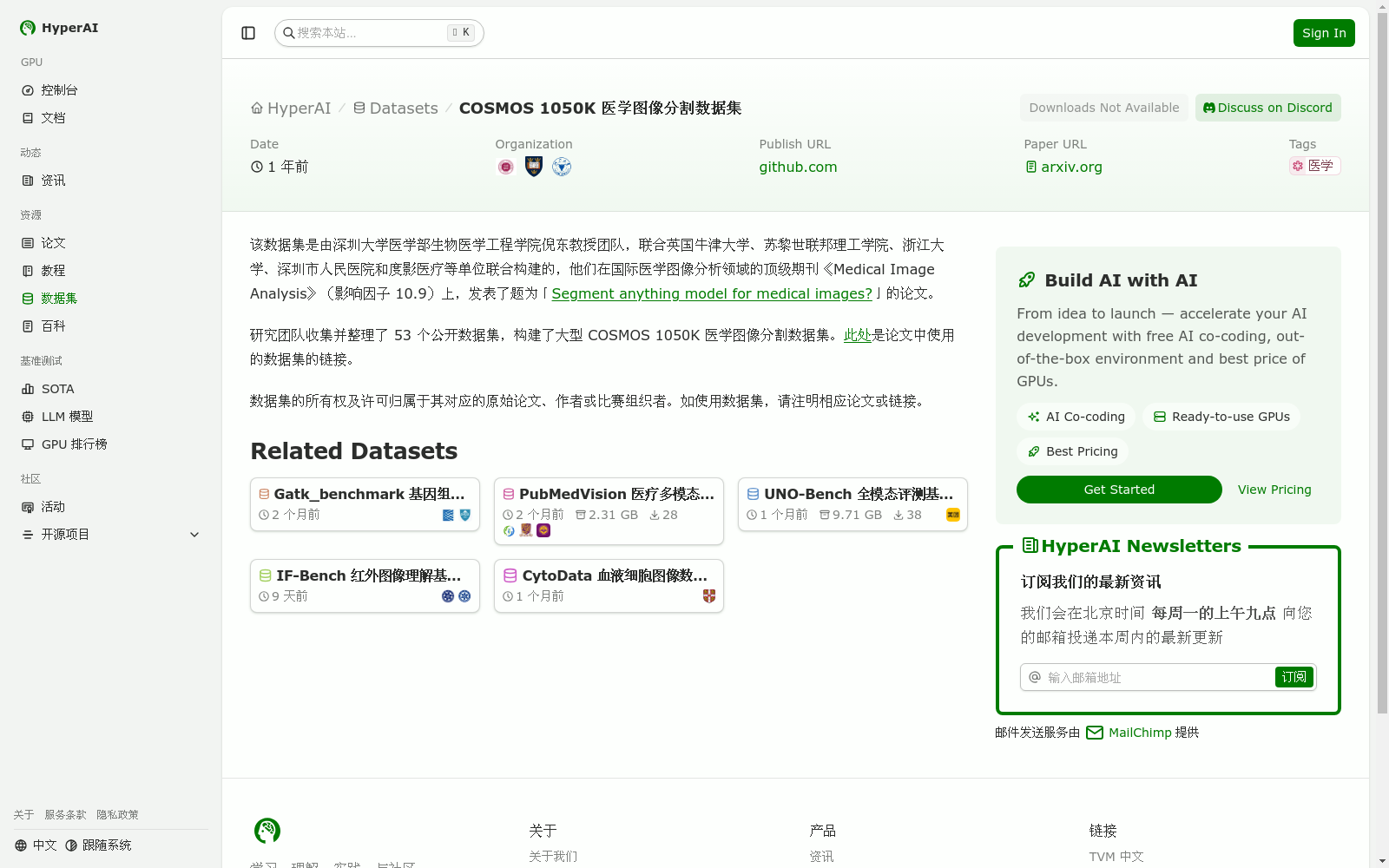Screen dimensions: 1389x868
Task: Toggle the sidebar panel icon
Action: click(x=248, y=33)
